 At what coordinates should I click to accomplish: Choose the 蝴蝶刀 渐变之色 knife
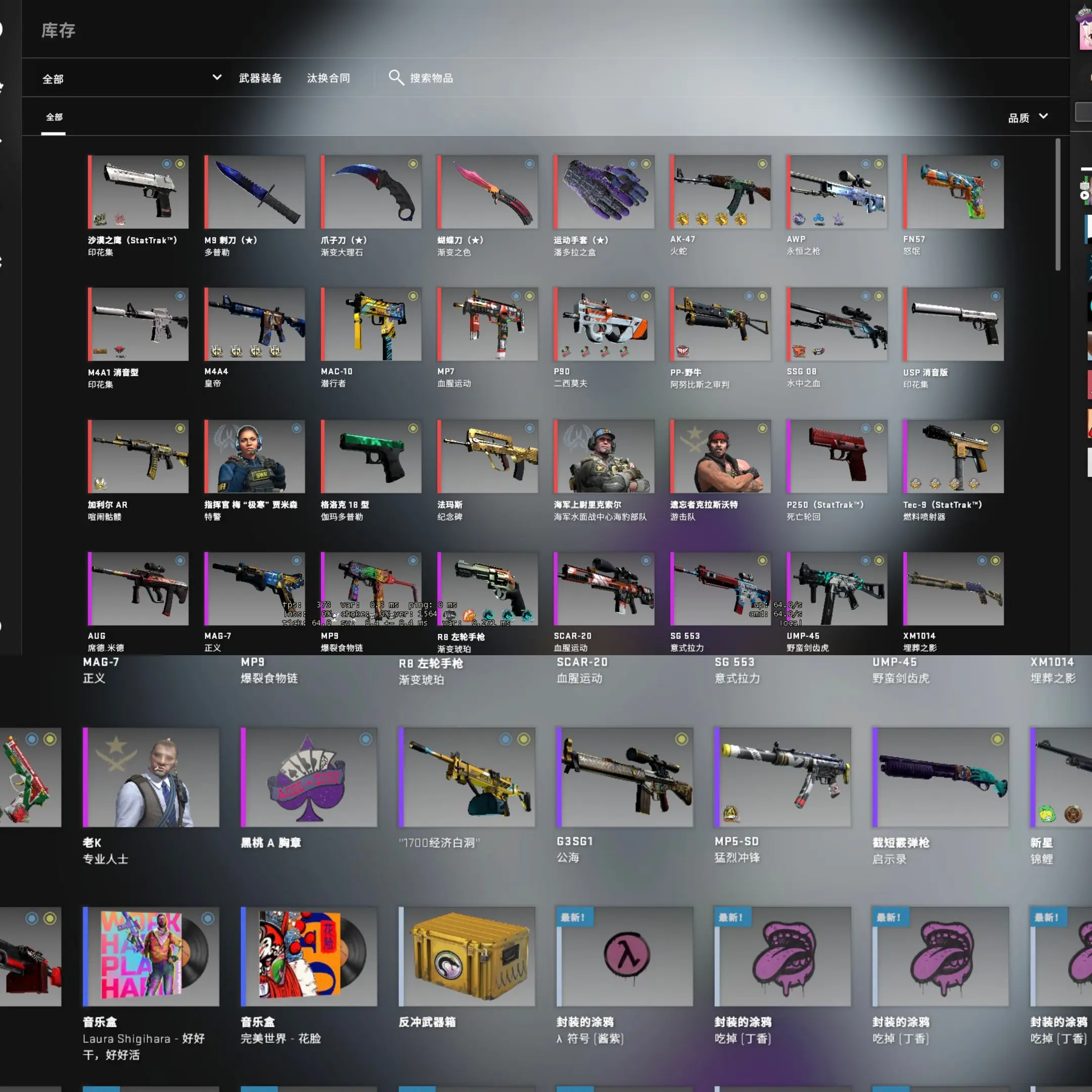click(488, 192)
